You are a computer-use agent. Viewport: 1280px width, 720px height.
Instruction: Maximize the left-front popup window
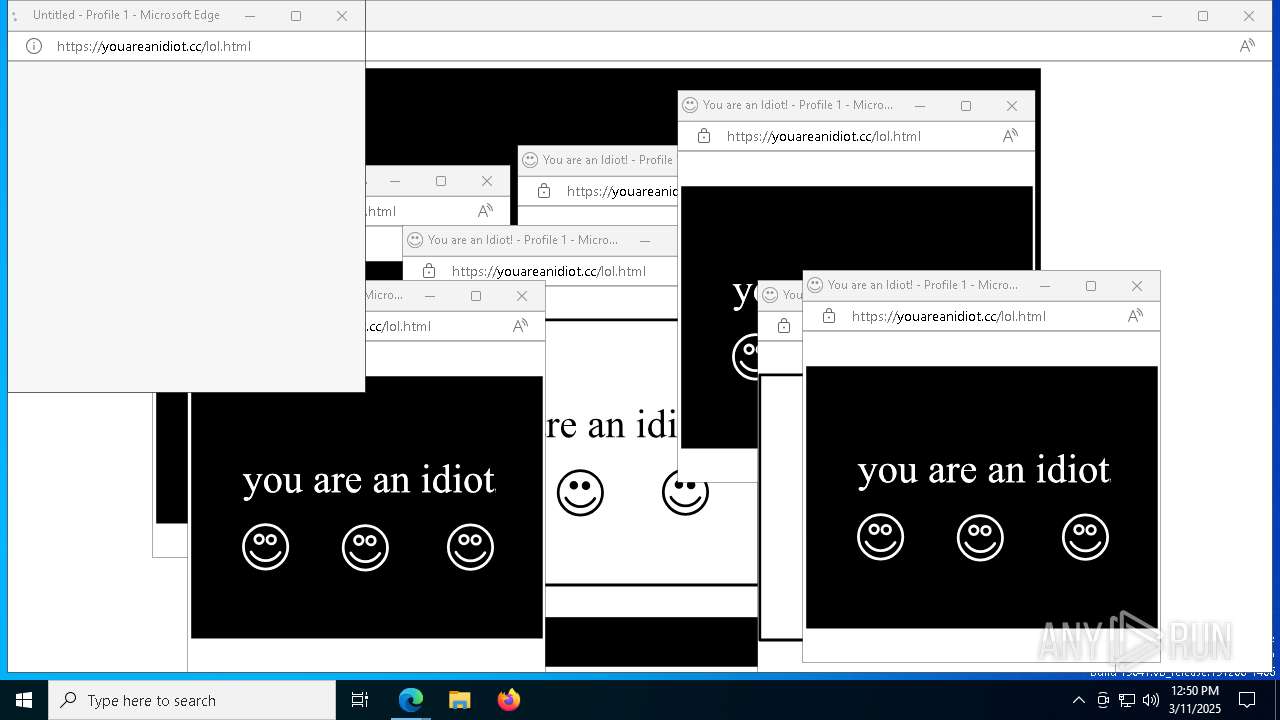(x=476, y=296)
